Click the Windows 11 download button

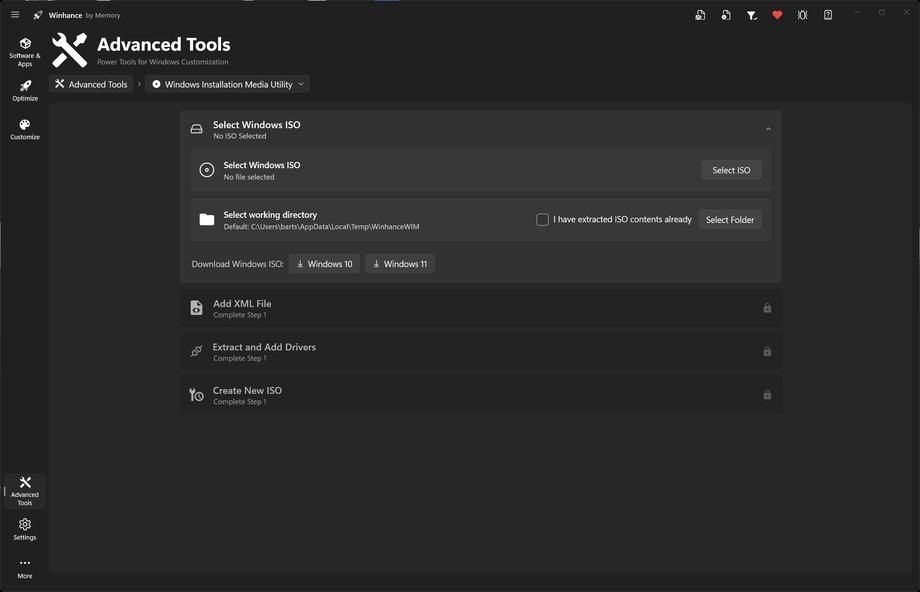coord(399,264)
